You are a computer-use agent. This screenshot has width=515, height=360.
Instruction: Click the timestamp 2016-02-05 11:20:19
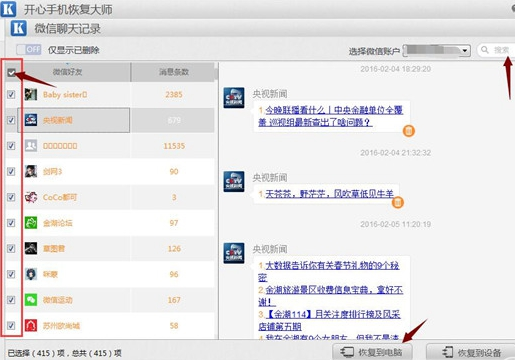(395, 224)
